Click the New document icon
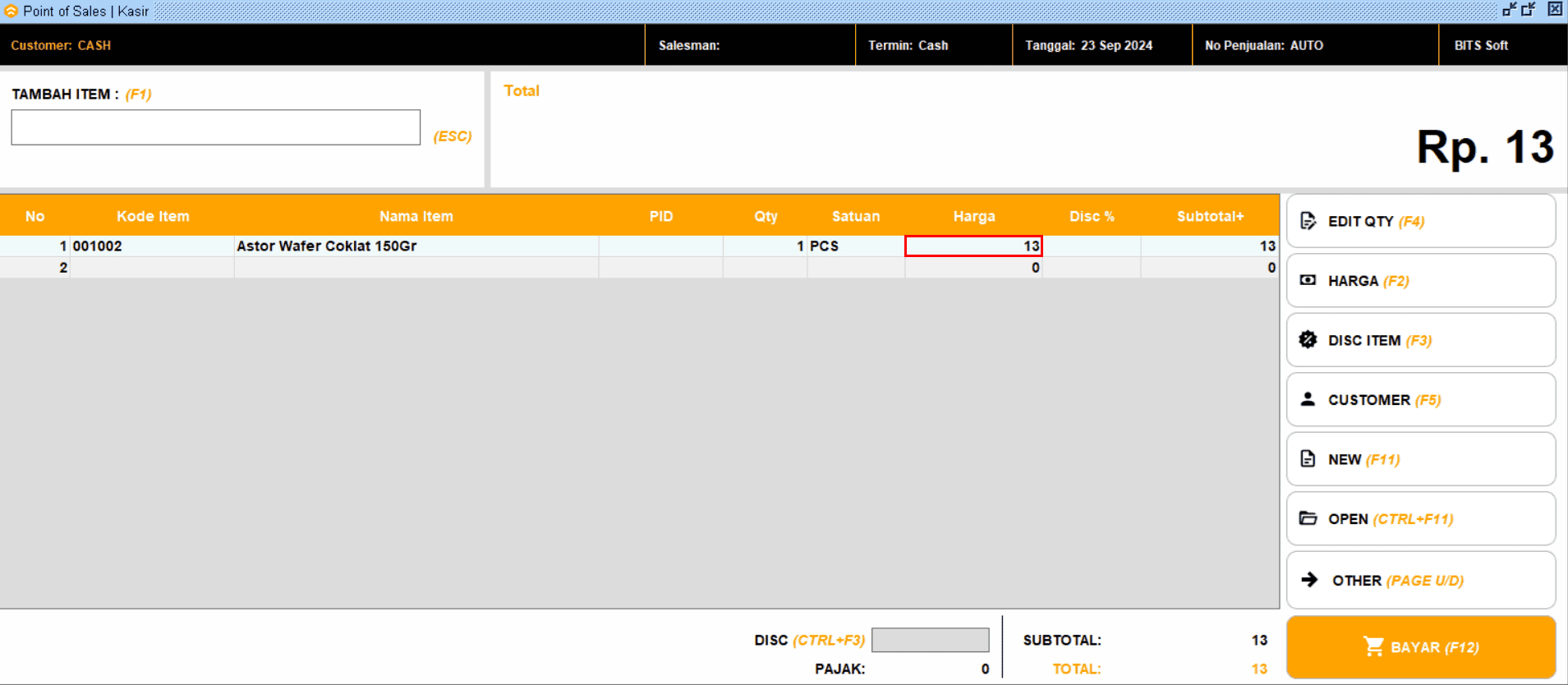Image resolution: width=1568 pixels, height=685 pixels. click(1308, 459)
